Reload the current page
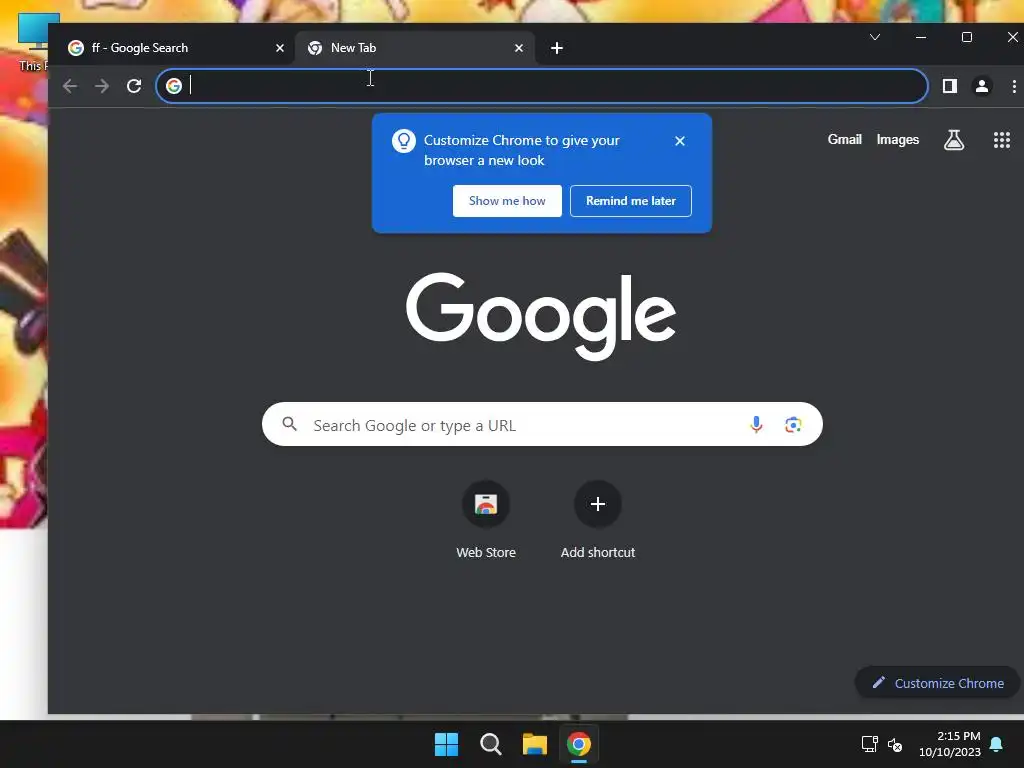The height and width of the screenshot is (768, 1024). 134,86
